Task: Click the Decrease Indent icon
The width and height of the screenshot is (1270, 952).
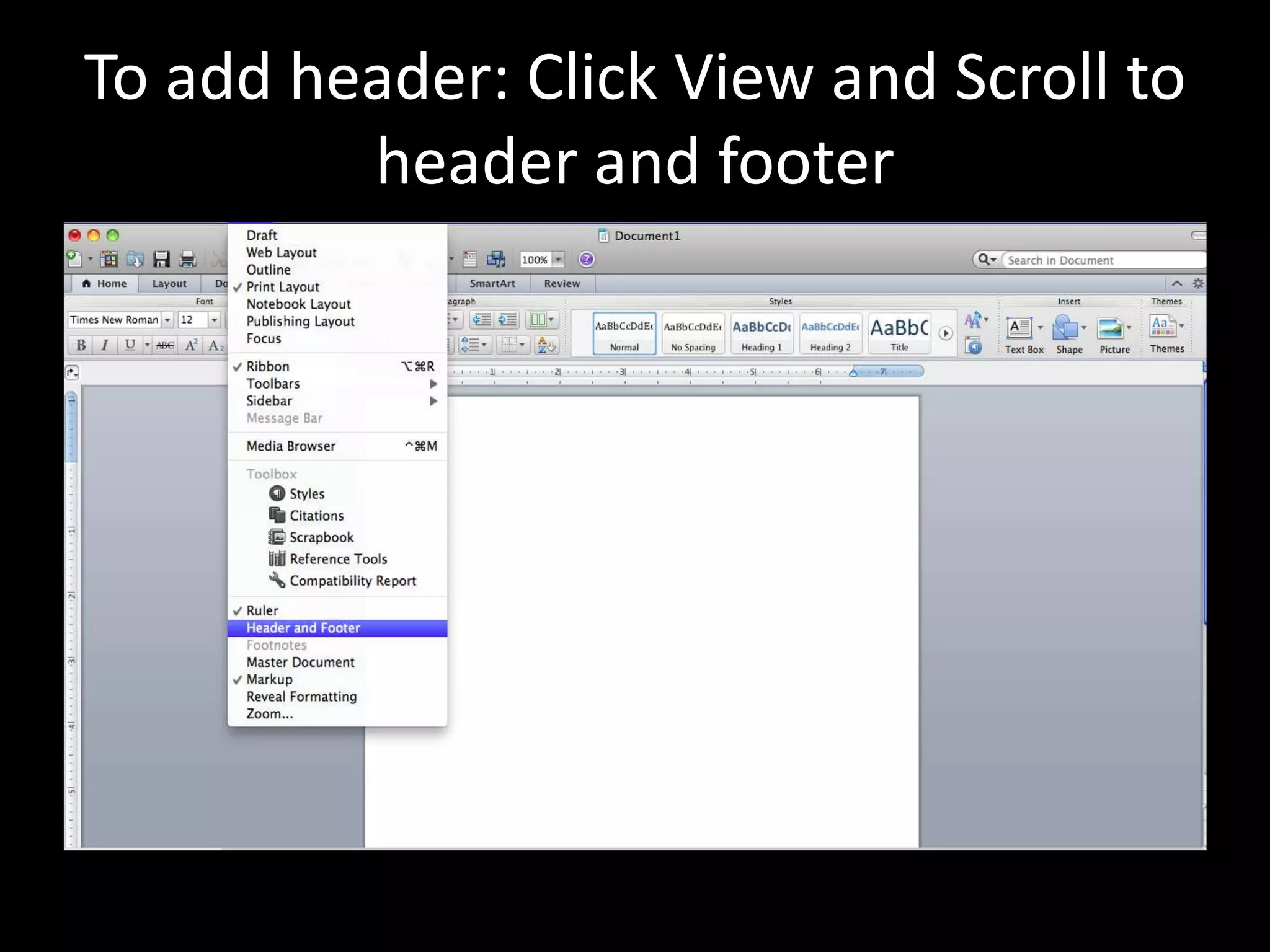Action: coord(481,320)
